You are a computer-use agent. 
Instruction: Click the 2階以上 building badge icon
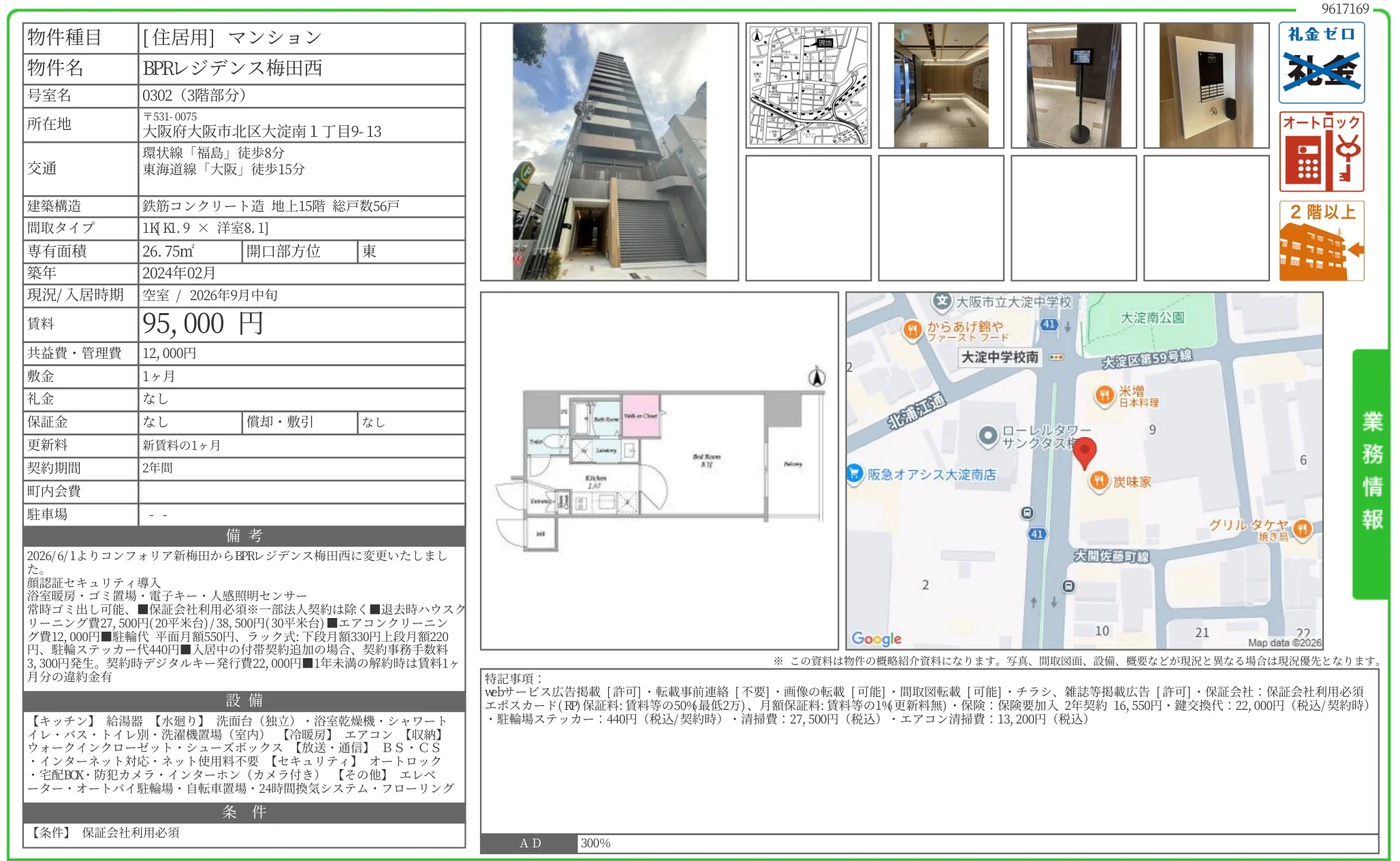click(1322, 241)
